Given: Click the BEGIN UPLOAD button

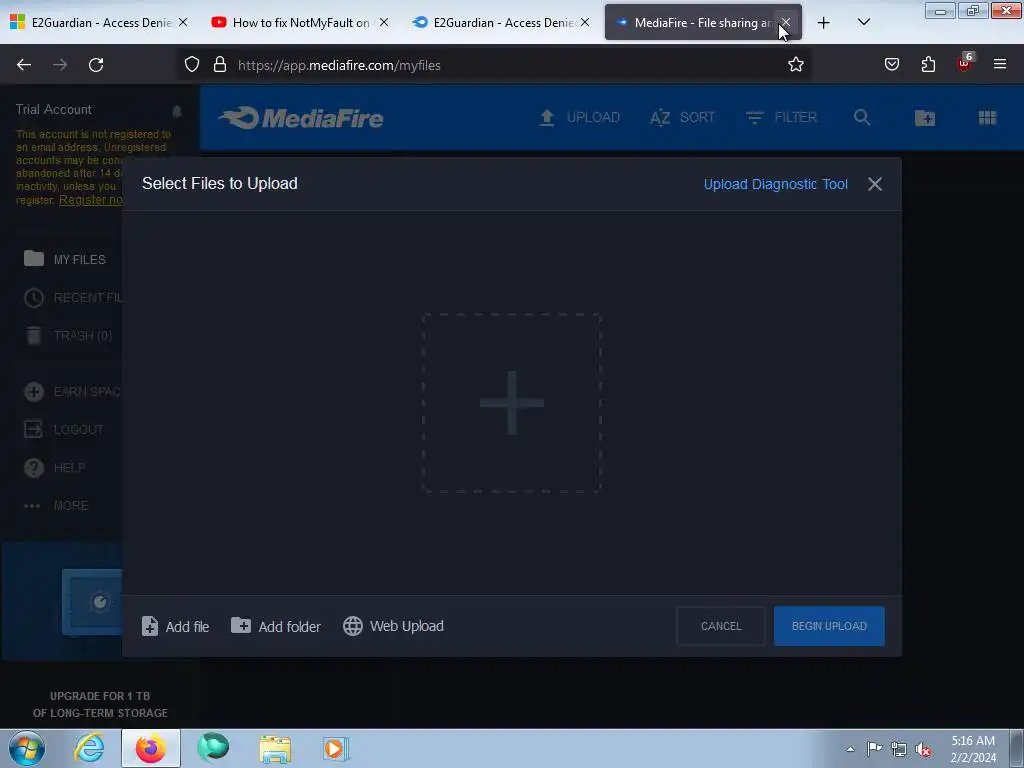Looking at the screenshot, I should click(829, 626).
